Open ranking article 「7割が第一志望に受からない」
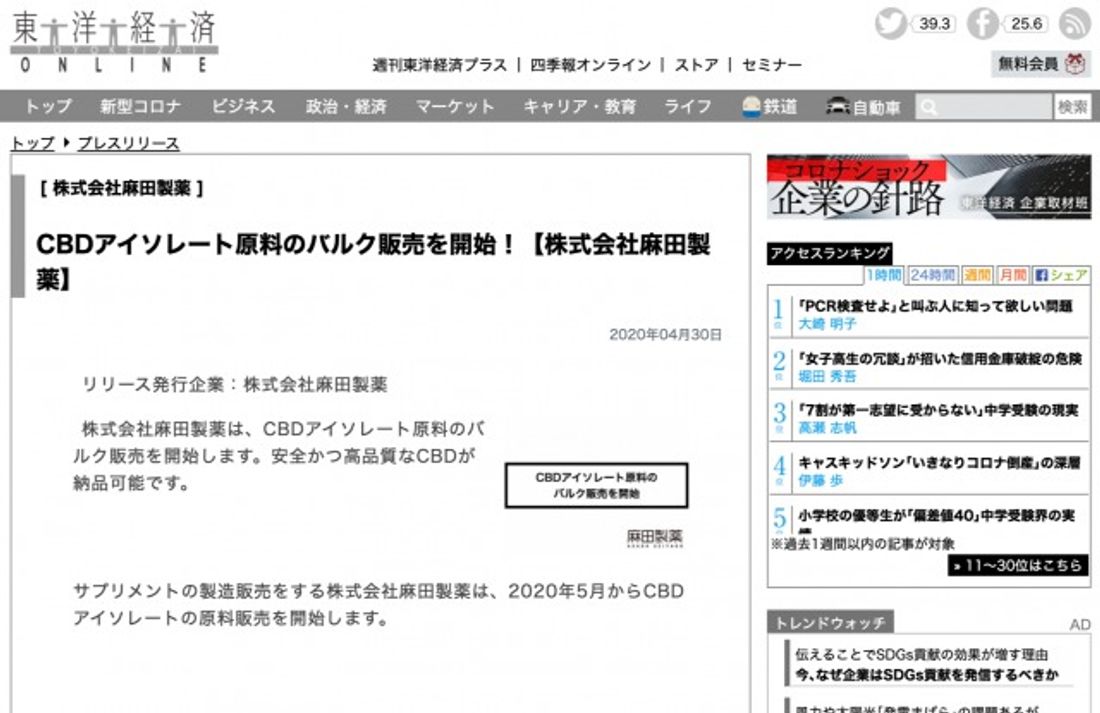The height and width of the screenshot is (713, 1100). [938, 411]
